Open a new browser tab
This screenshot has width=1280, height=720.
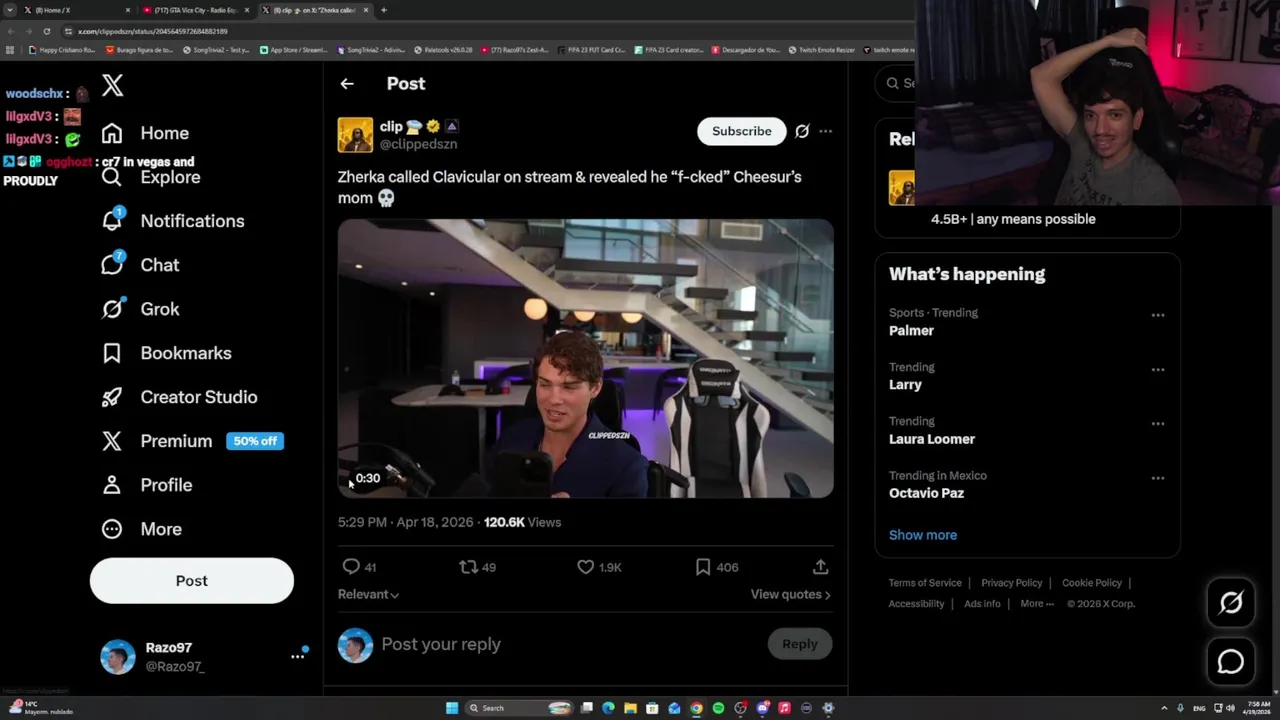pos(384,10)
